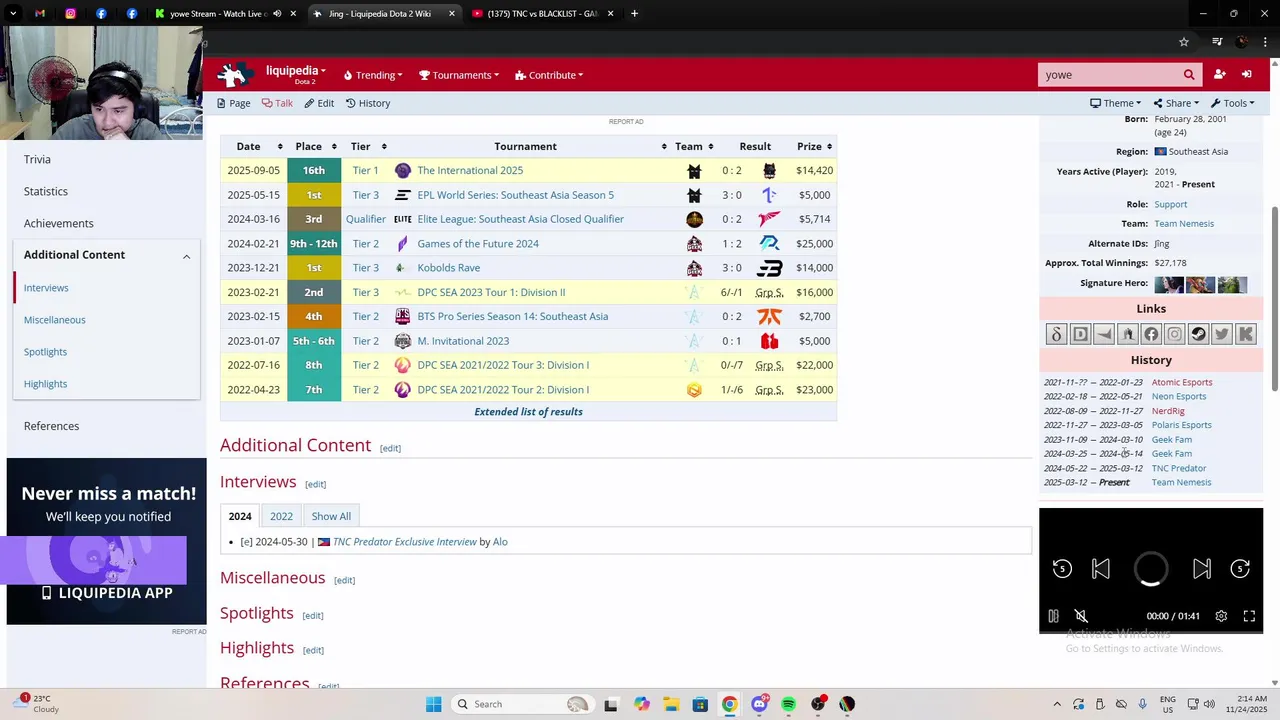Open the Facebook link in Links

point(1151,334)
